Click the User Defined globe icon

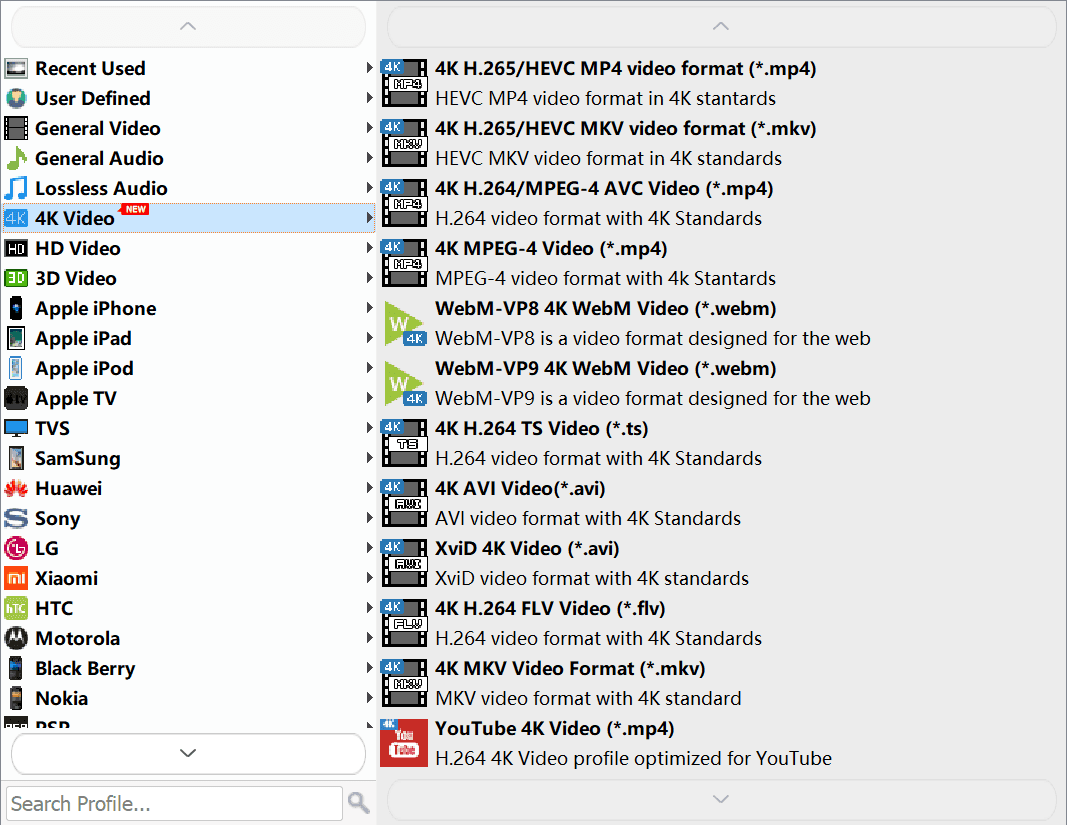pos(16,98)
